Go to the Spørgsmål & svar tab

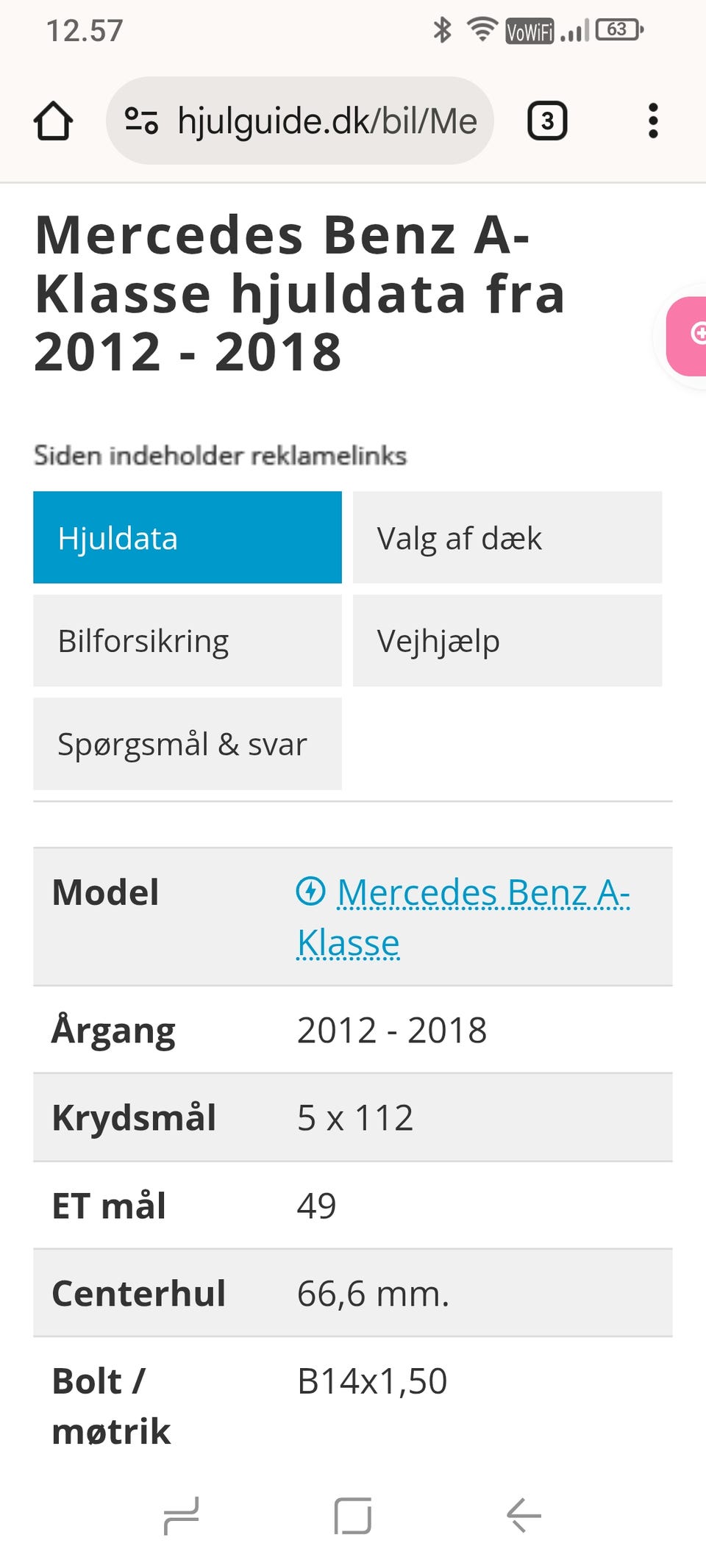point(188,744)
